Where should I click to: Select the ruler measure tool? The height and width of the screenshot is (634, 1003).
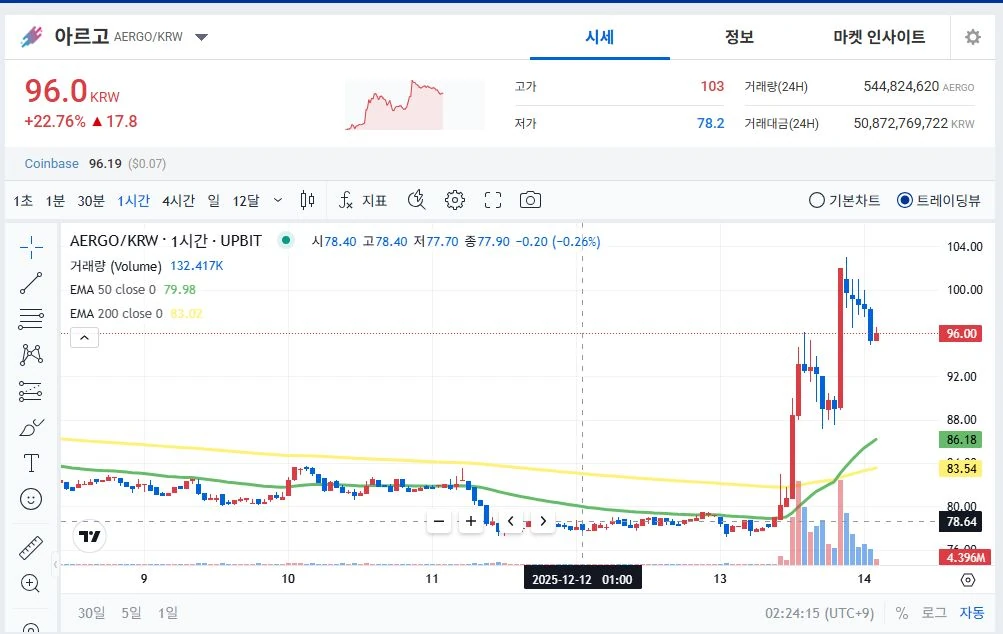pos(31,548)
